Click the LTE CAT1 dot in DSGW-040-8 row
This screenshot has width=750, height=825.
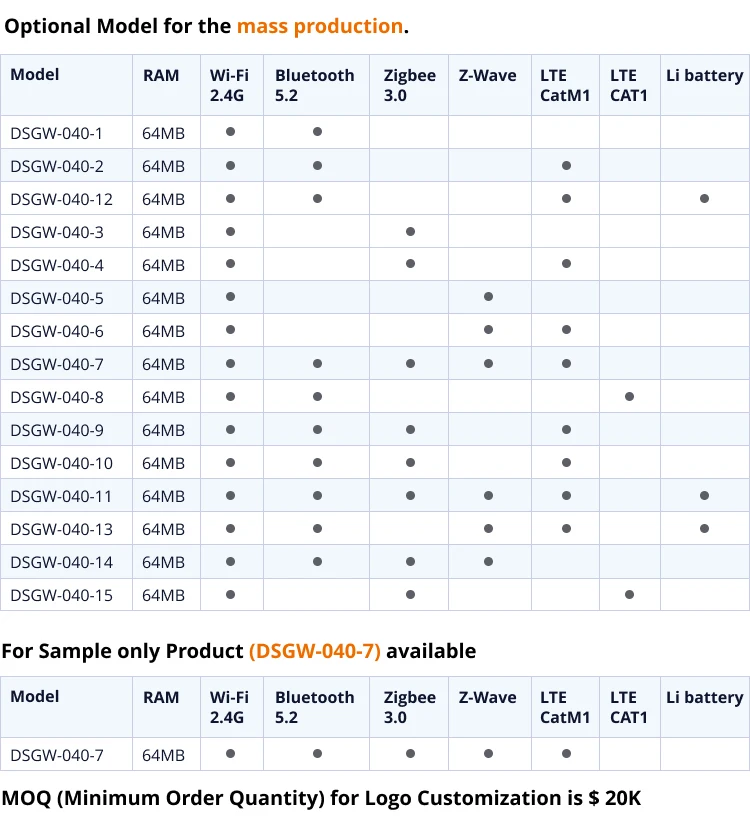629,397
